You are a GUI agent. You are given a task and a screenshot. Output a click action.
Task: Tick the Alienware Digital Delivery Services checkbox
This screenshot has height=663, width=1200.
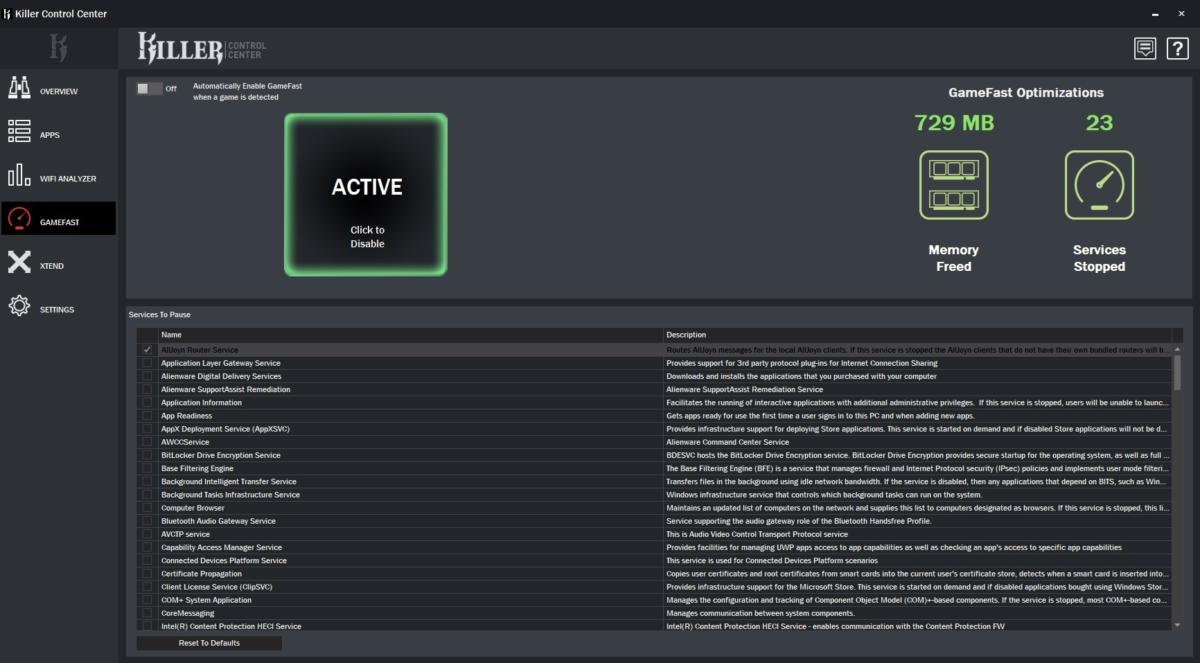point(148,376)
